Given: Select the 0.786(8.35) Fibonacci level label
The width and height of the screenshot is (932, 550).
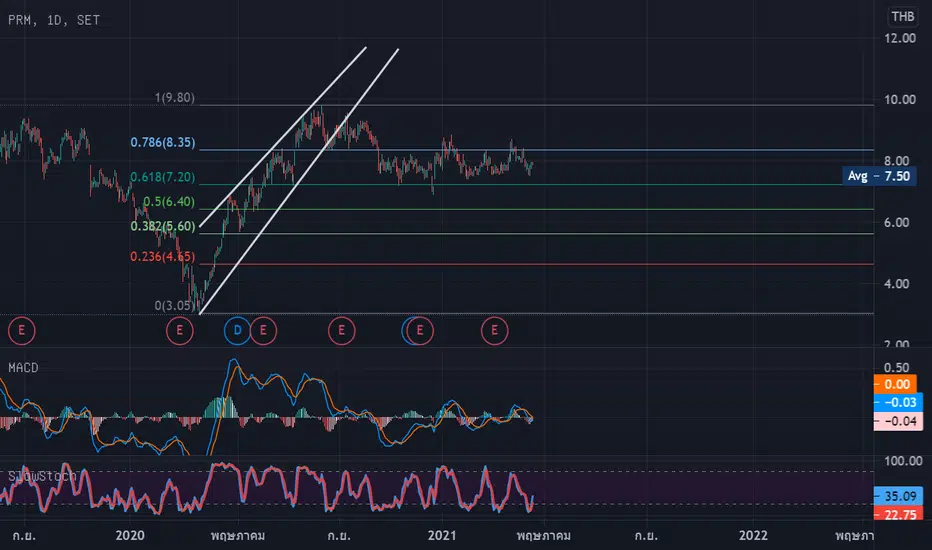Looking at the screenshot, I should [162, 142].
